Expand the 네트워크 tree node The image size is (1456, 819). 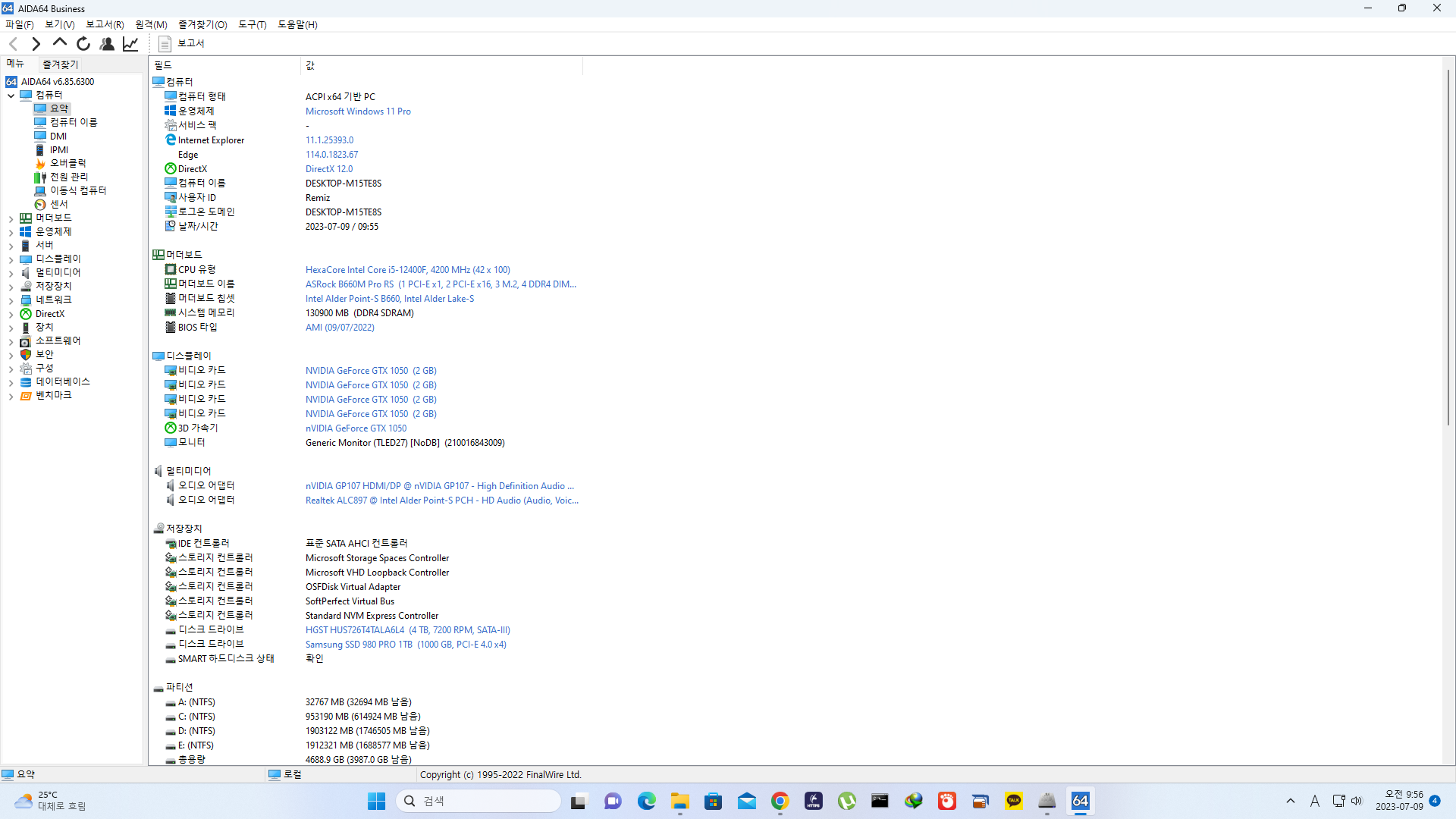[x=11, y=300]
